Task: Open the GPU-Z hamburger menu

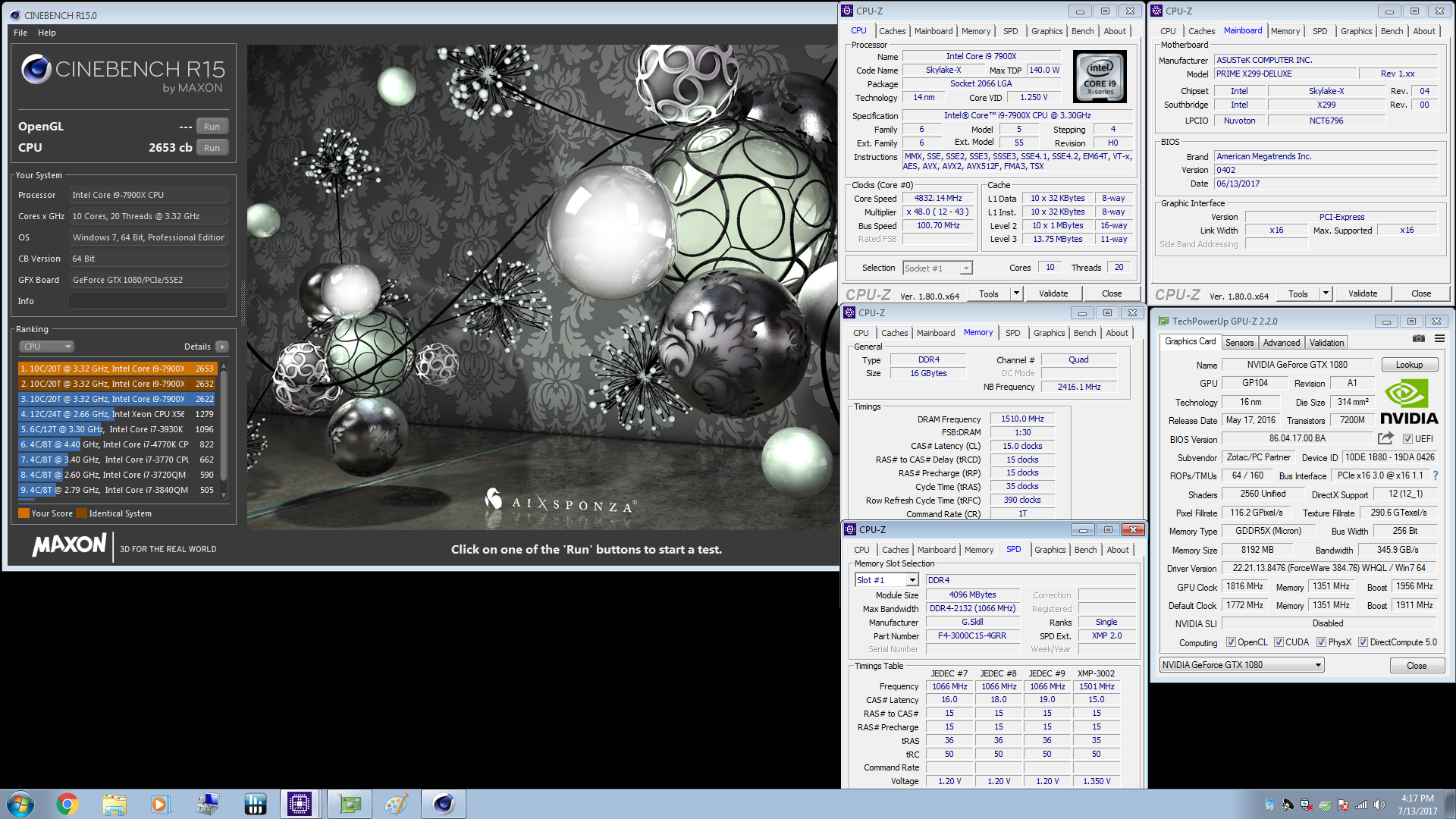Action: click(1439, 339)
